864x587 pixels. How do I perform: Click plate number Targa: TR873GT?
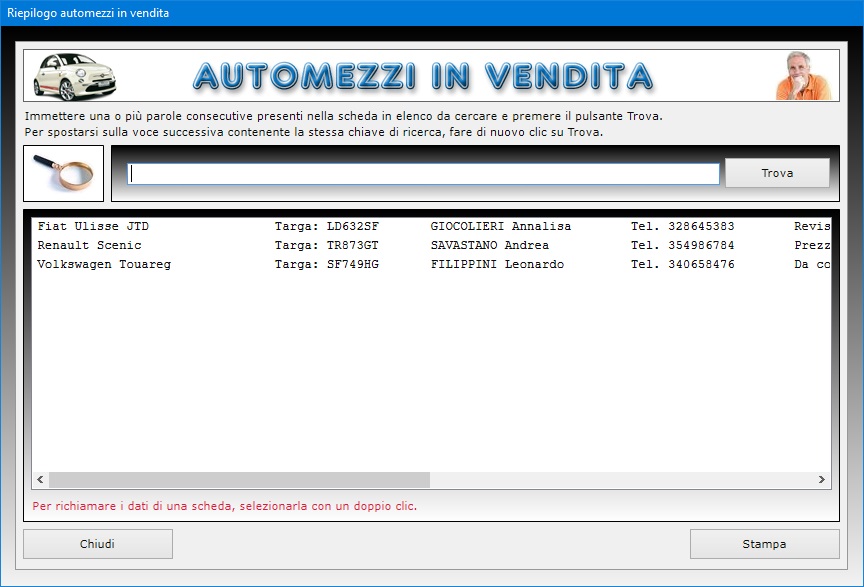(x=327, y=245)
